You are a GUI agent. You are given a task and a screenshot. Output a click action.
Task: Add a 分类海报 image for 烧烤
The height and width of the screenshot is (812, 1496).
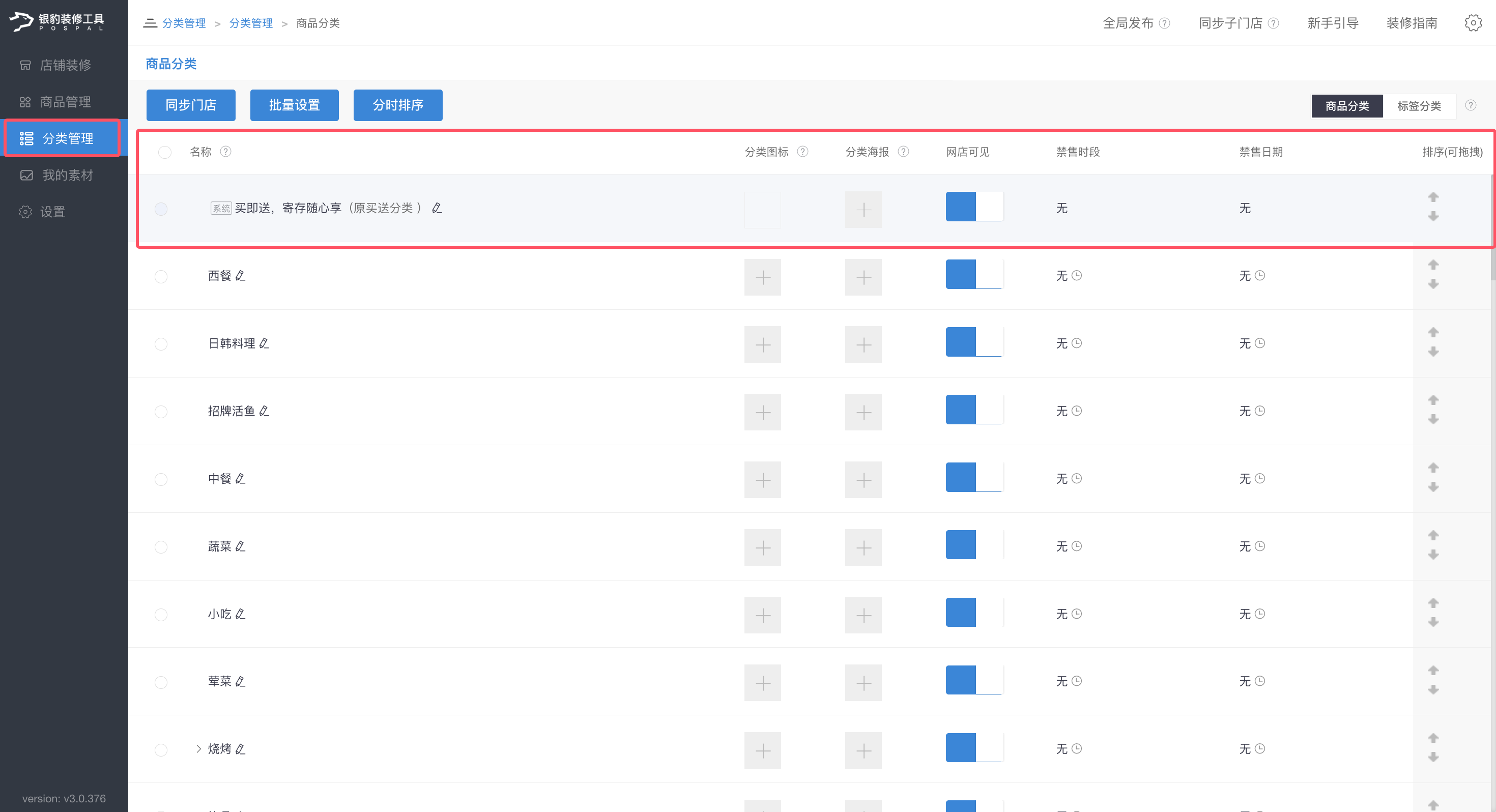pos(863,750)
